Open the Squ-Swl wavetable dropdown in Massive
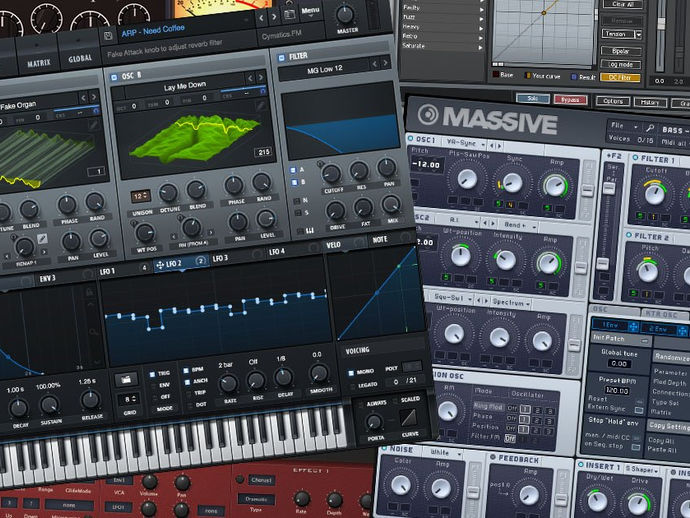The width and height of the screenshot is (690, 518). (x=453, y=298)
